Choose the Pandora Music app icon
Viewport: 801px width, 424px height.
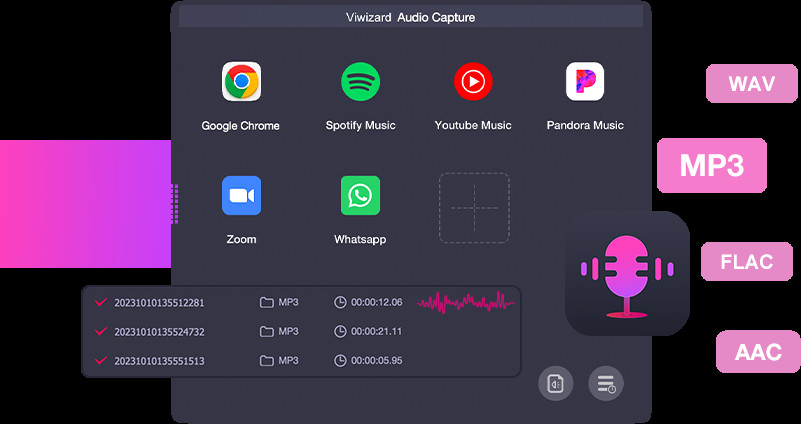(x=585, y=81)
